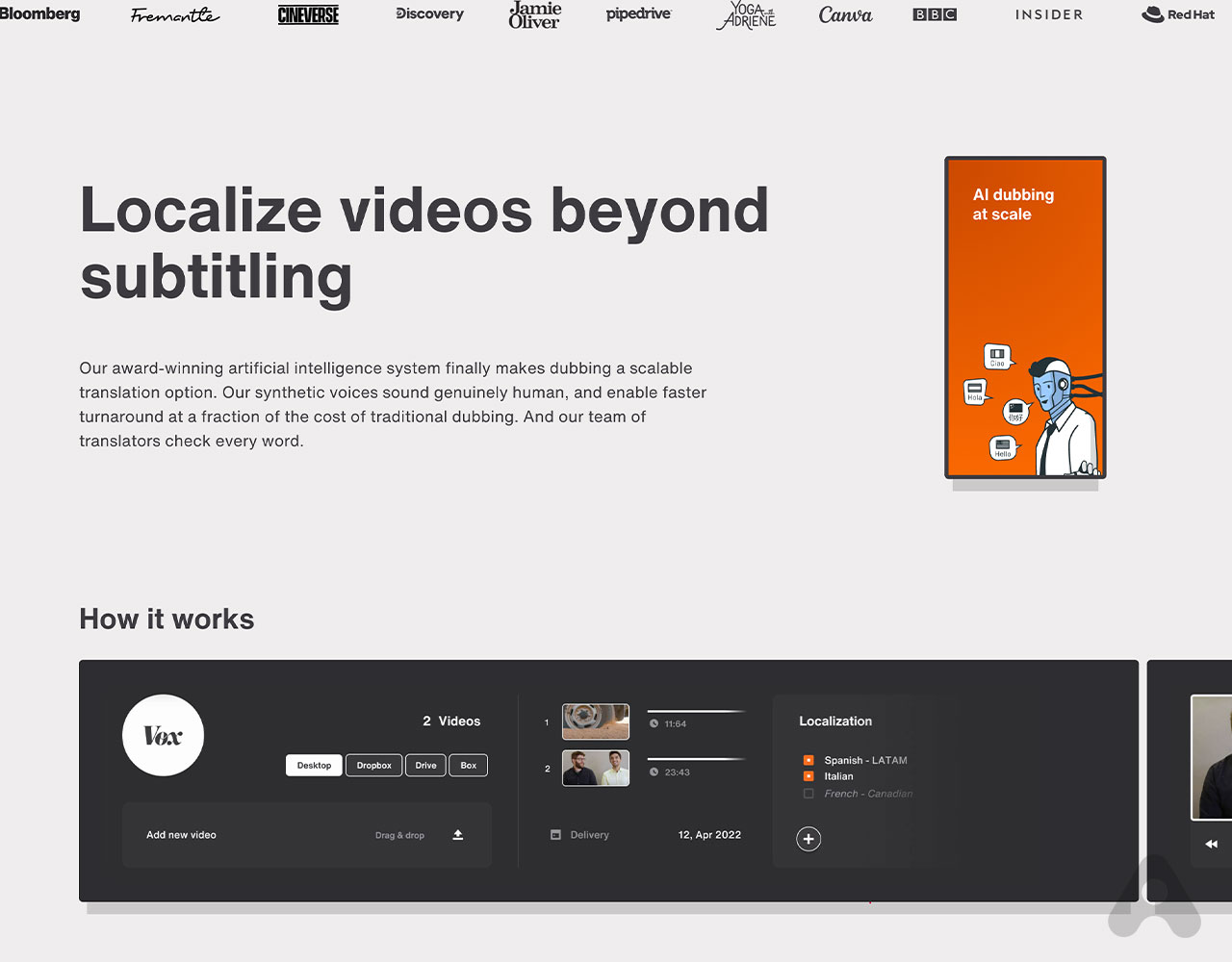The width and height of the screenshot is (1232, 962).
Task: Click the Red Hat logo
Action: [1178, 14]
